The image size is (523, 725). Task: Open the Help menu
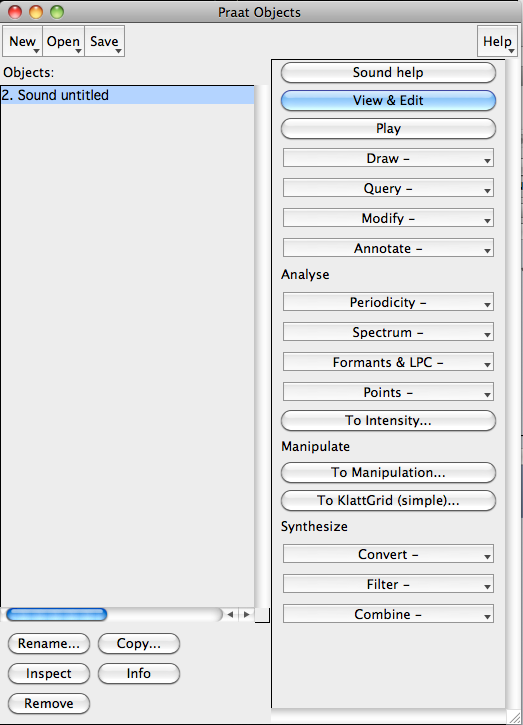[x=497, y=42]
